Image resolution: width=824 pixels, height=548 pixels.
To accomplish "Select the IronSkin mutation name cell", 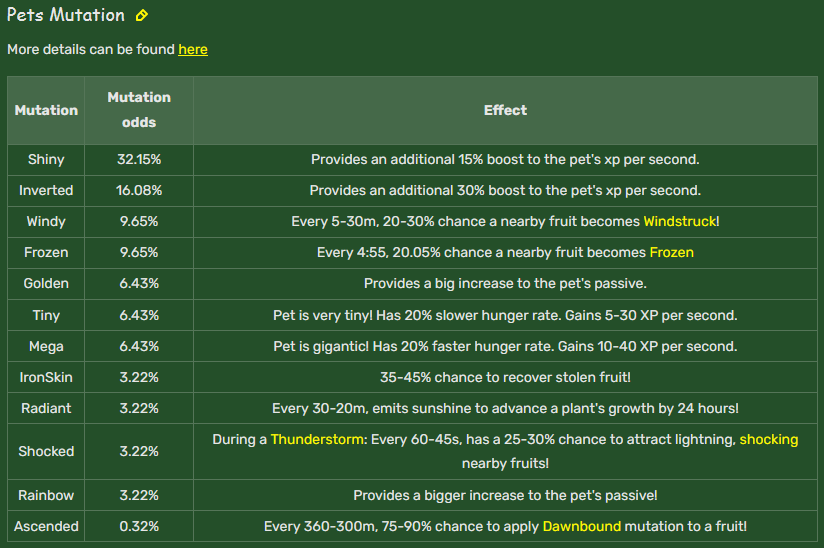I will click(46, 377).
